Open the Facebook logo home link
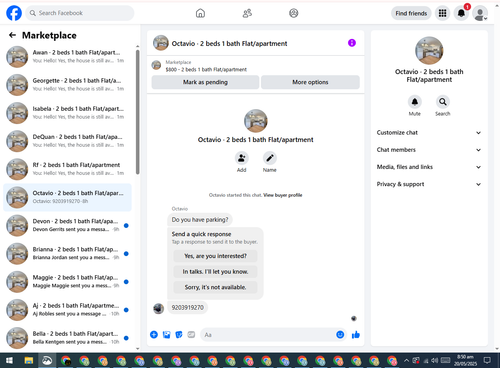This screenshot has height=368, width=500. pyautogui.click(x=14, y=13)
